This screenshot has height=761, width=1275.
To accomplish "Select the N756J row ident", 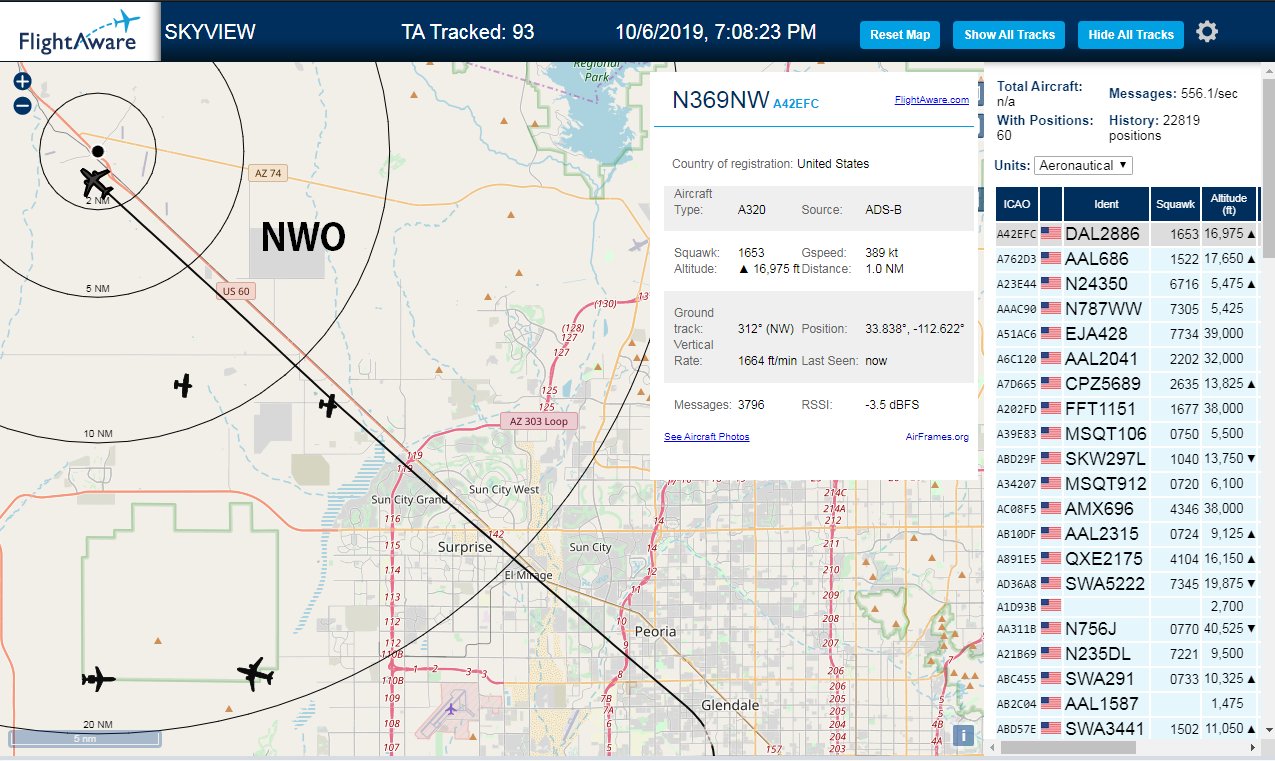I will coord(1090,629).
